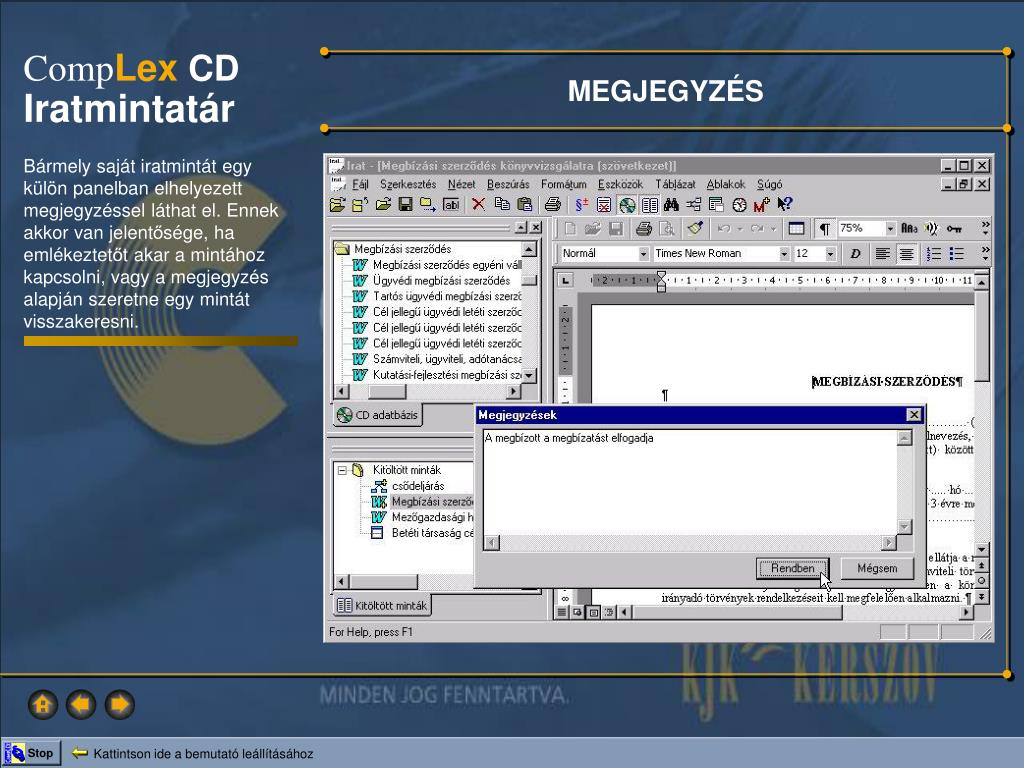Screen dimensions: 1024x768
Task: Click the key icon in the document toolbar
Action: coord(954,229)
